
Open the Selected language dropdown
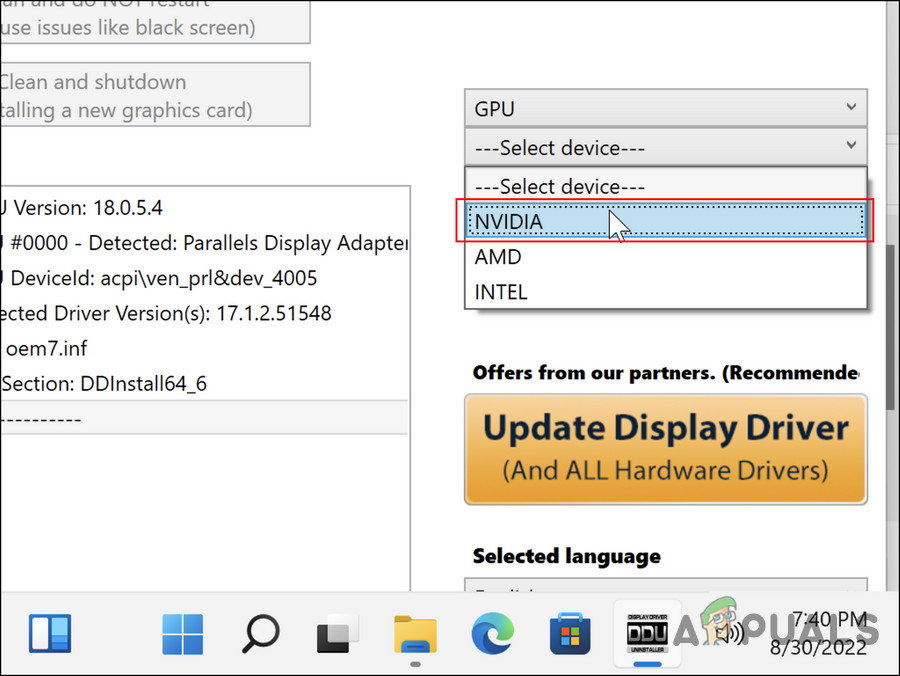666,585
